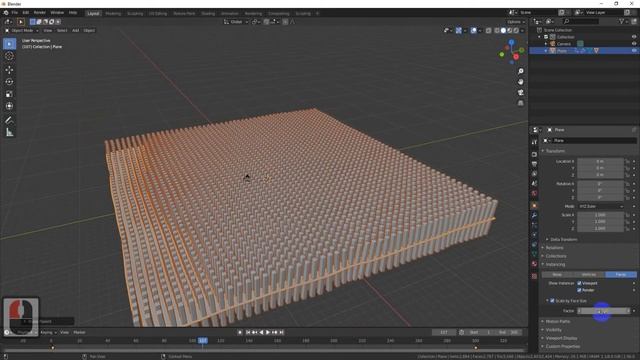This screenshot has height=360, width=640.
Task: Hide the Collection with its eye icon
Action: (634, 37)
